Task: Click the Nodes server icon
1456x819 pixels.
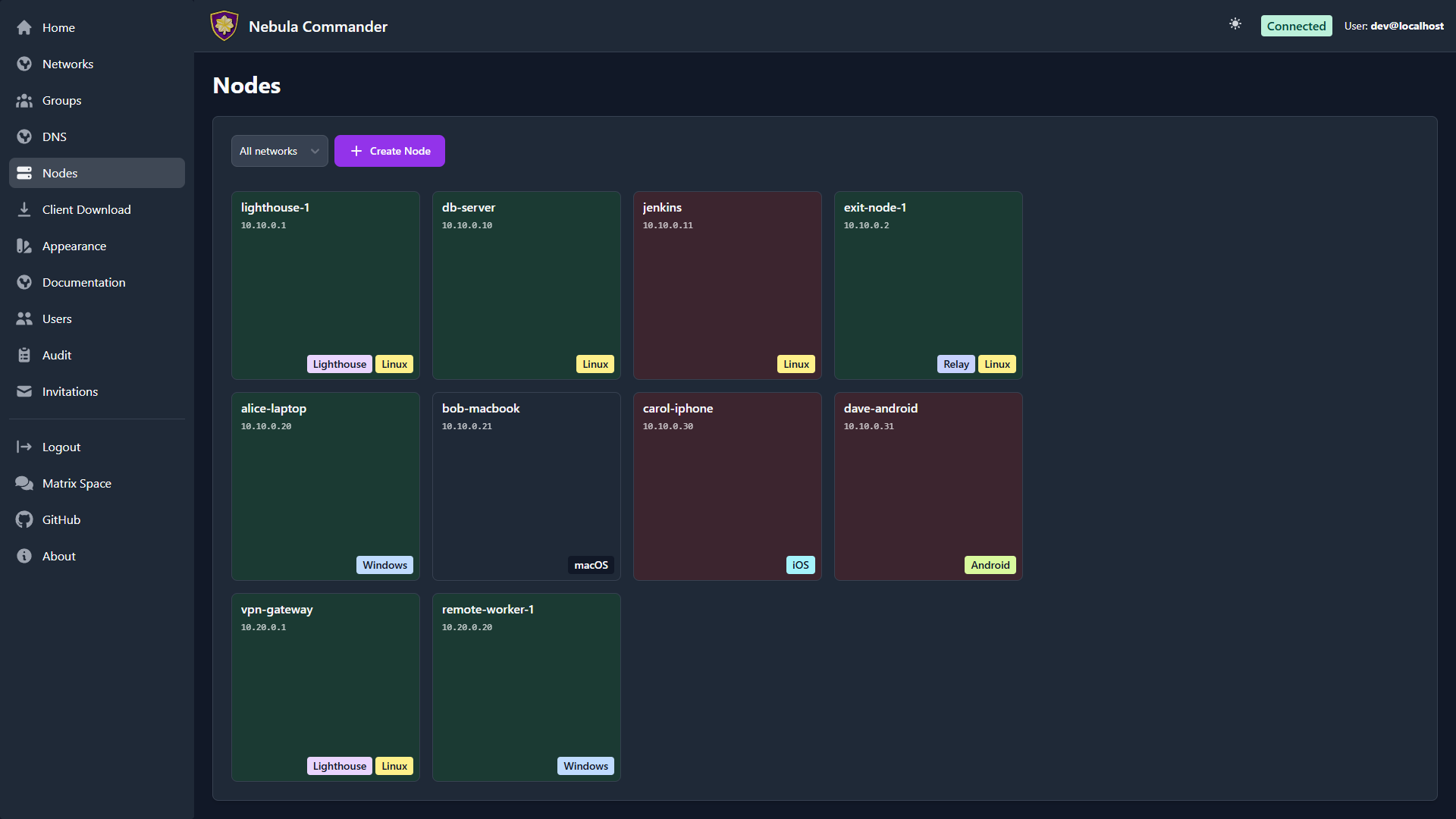Action: (24, 173)
